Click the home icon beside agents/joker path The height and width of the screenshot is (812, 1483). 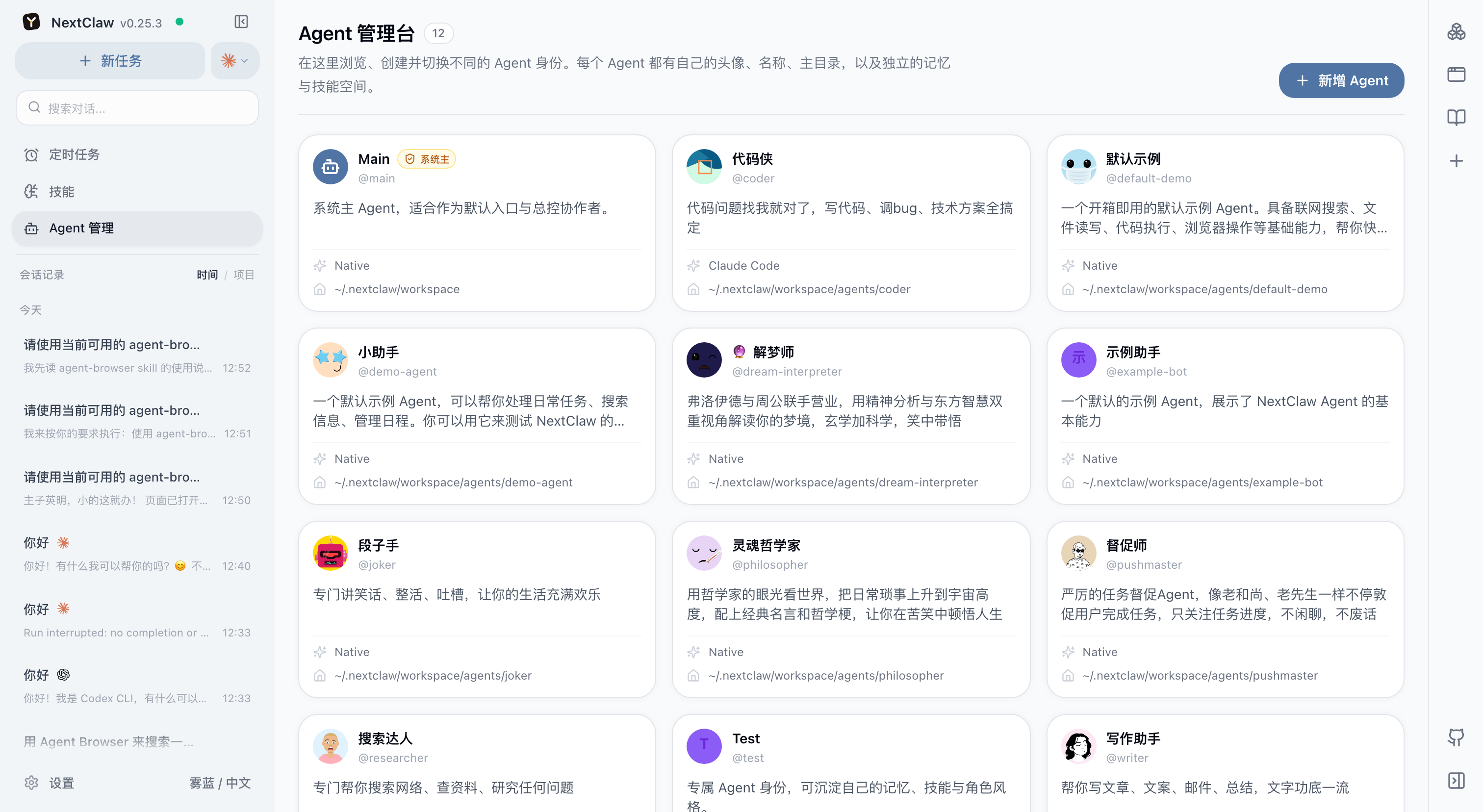click(x=320, y=675)
